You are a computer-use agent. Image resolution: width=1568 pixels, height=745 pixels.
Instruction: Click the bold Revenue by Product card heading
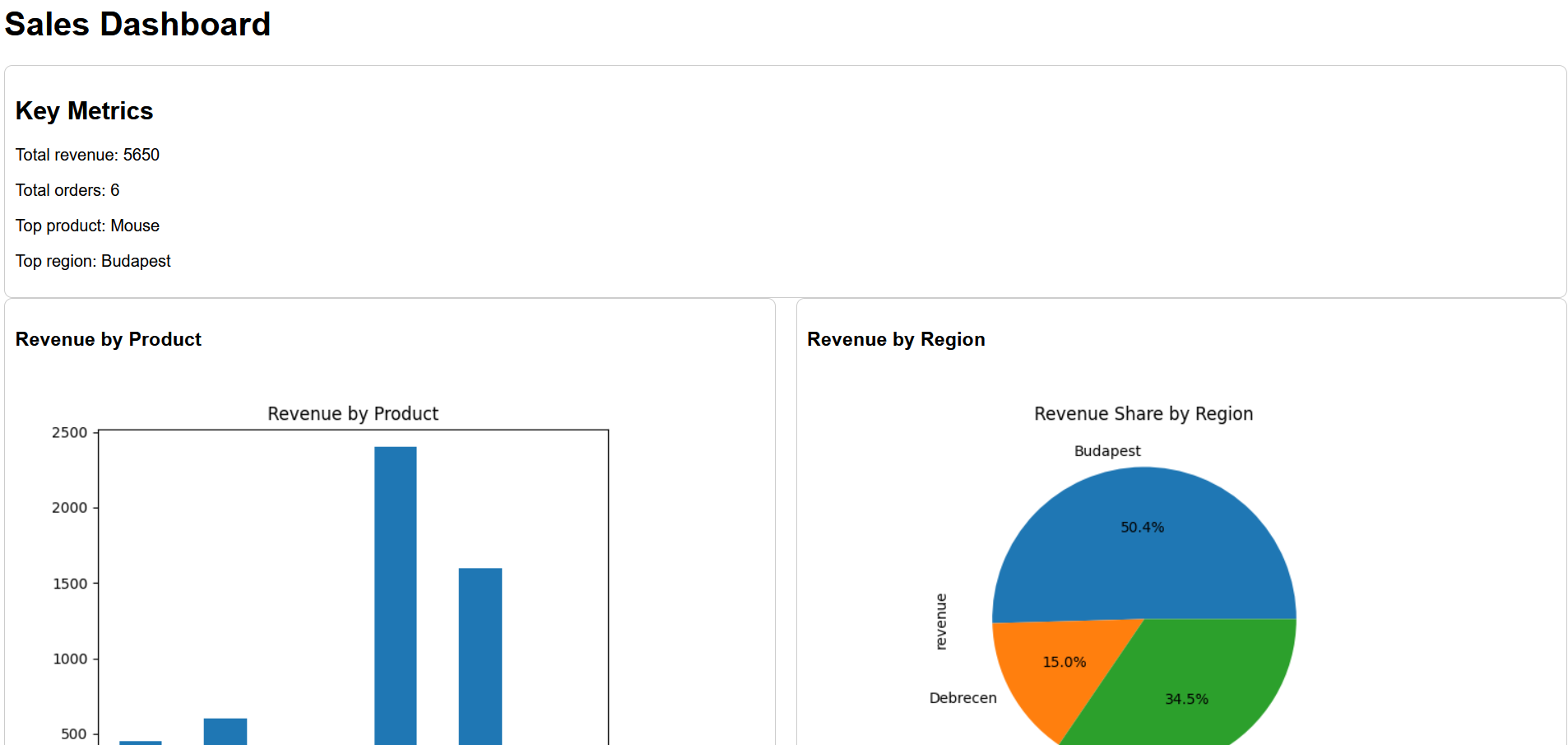108,339
